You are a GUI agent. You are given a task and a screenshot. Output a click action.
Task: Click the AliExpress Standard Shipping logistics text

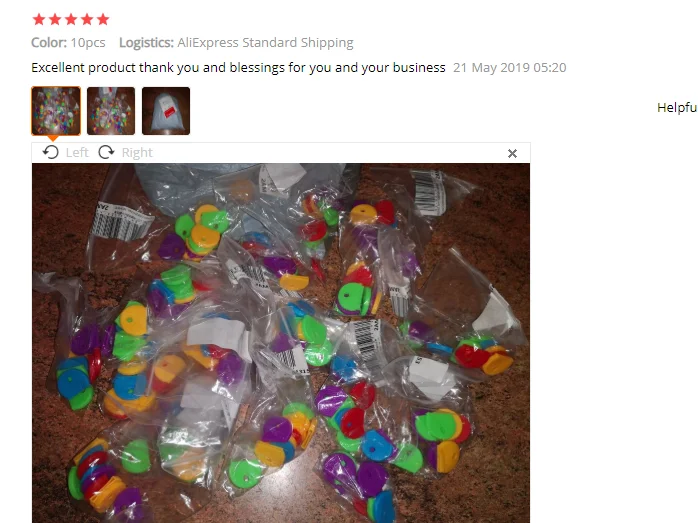265,43
